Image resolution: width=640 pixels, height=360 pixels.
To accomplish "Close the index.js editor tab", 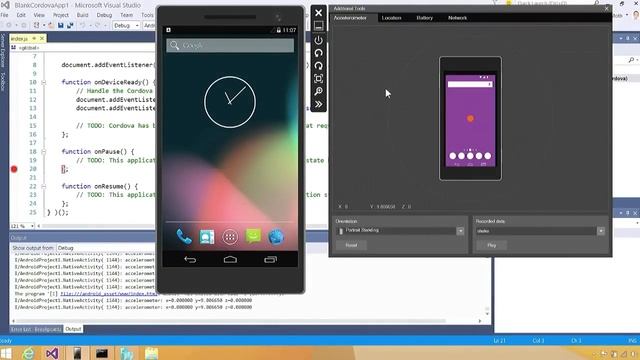I will (42, 38).
